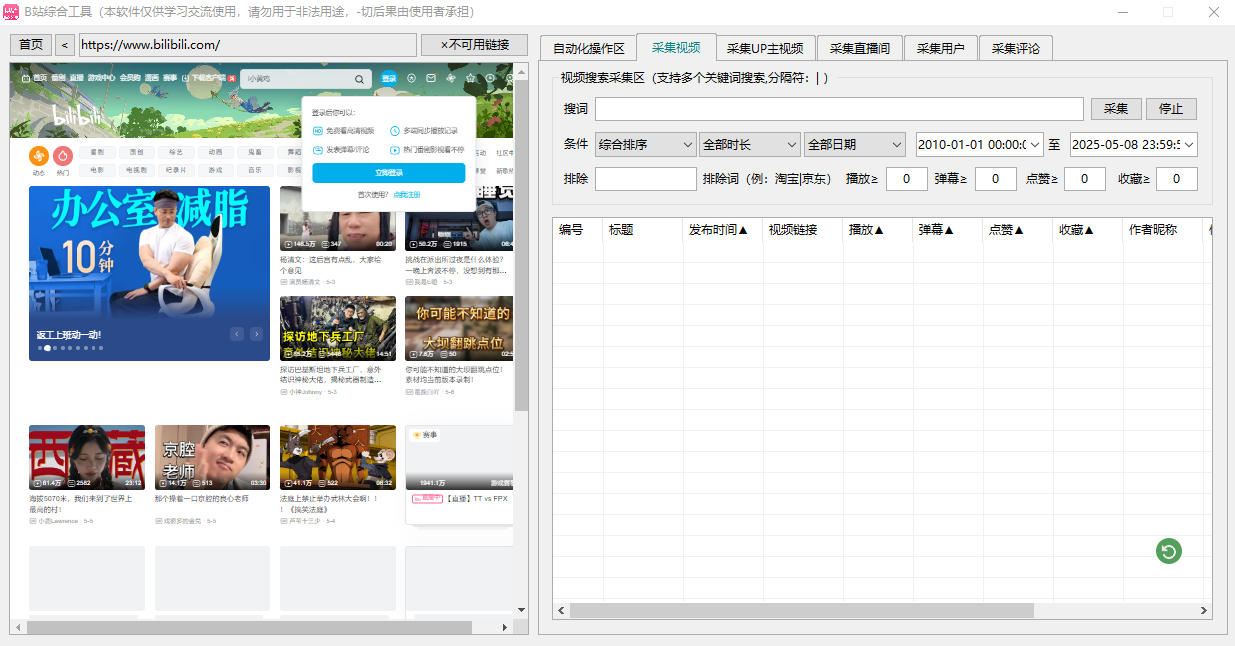Click the blue 登录 avatar icon

tap(390, 78)
